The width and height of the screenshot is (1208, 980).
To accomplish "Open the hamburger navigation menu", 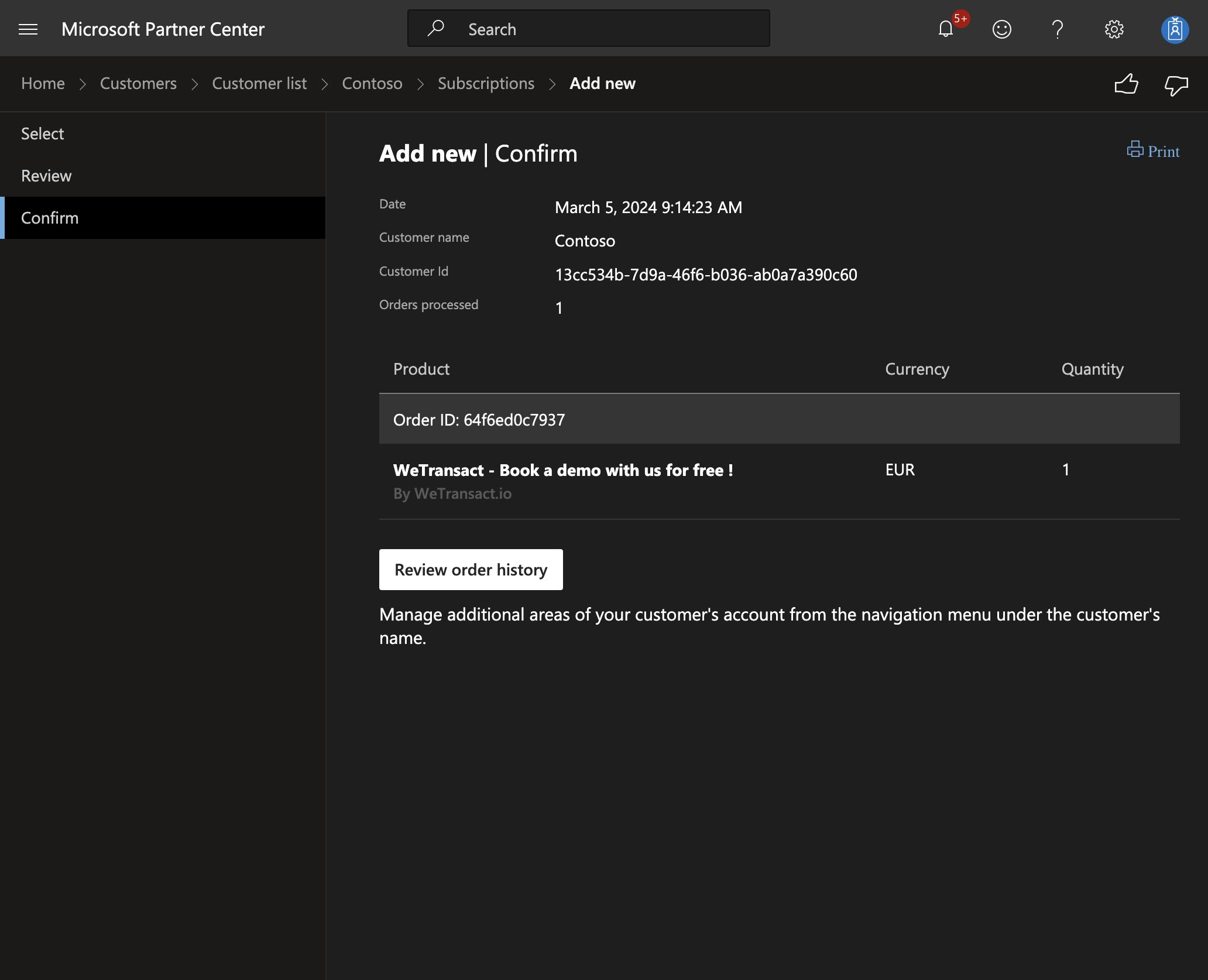I will (28, 29).
